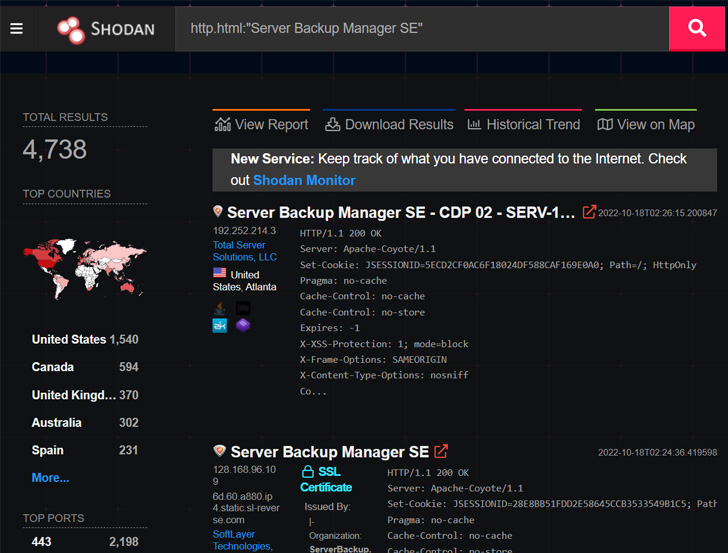Open the SoftLayer Technologies link
Image resolution: width=728 pixels, height=553 pixels.
(x=242, y=540)
